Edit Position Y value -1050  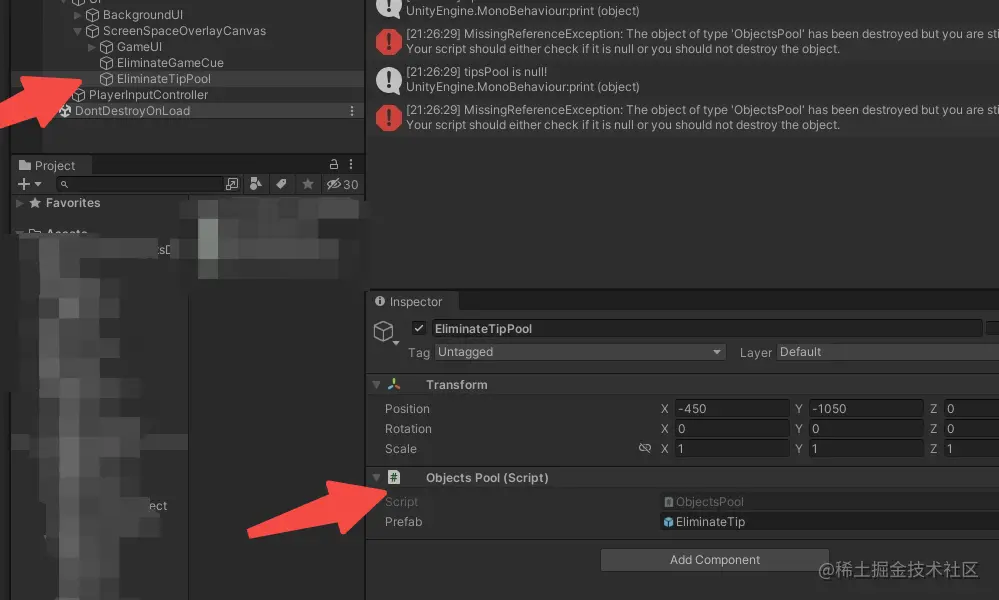coord(866,408)
